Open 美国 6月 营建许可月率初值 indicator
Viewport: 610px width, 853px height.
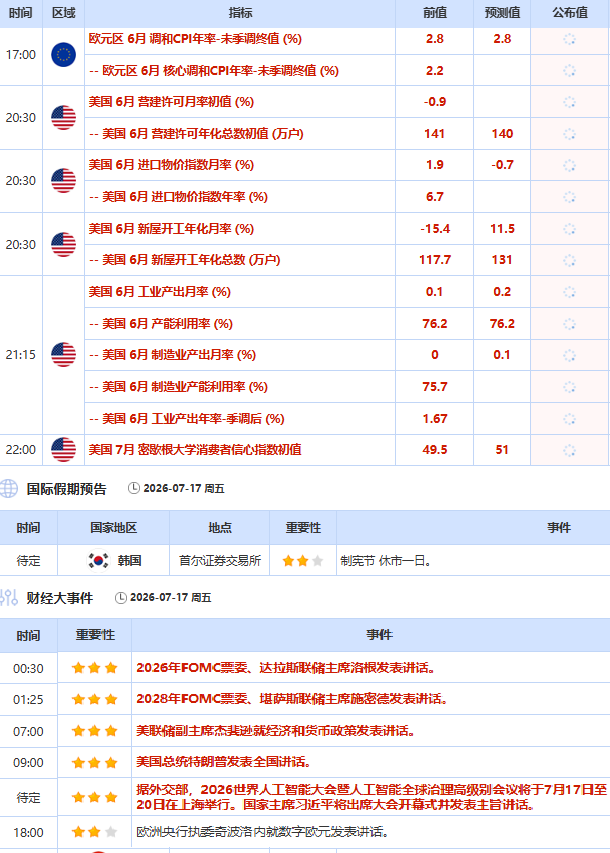(171, 102)
